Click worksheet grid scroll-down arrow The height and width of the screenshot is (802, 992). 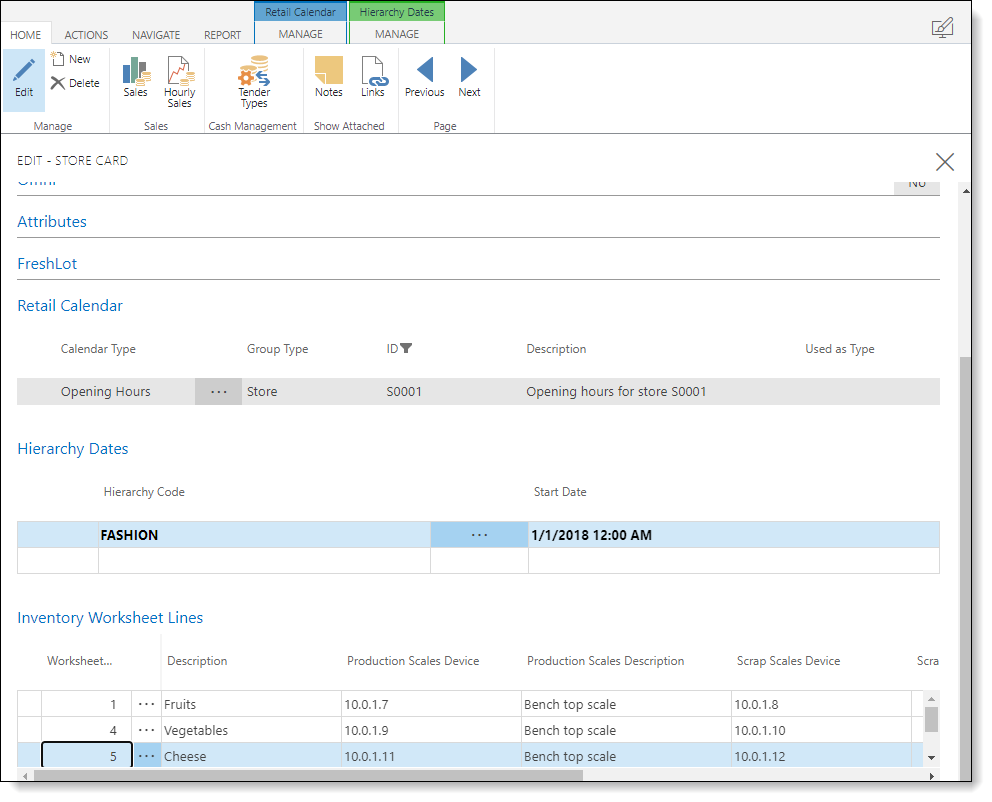tap(931, 758)
